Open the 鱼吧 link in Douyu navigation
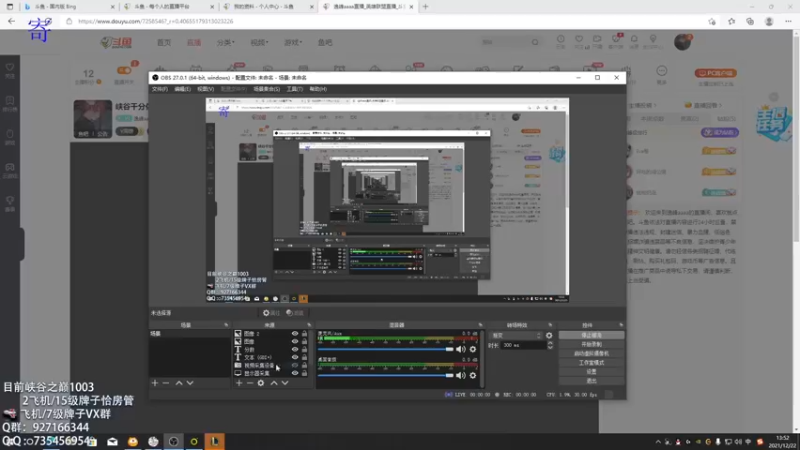This screenshot has height=450, width=800. tap(325, 42)
